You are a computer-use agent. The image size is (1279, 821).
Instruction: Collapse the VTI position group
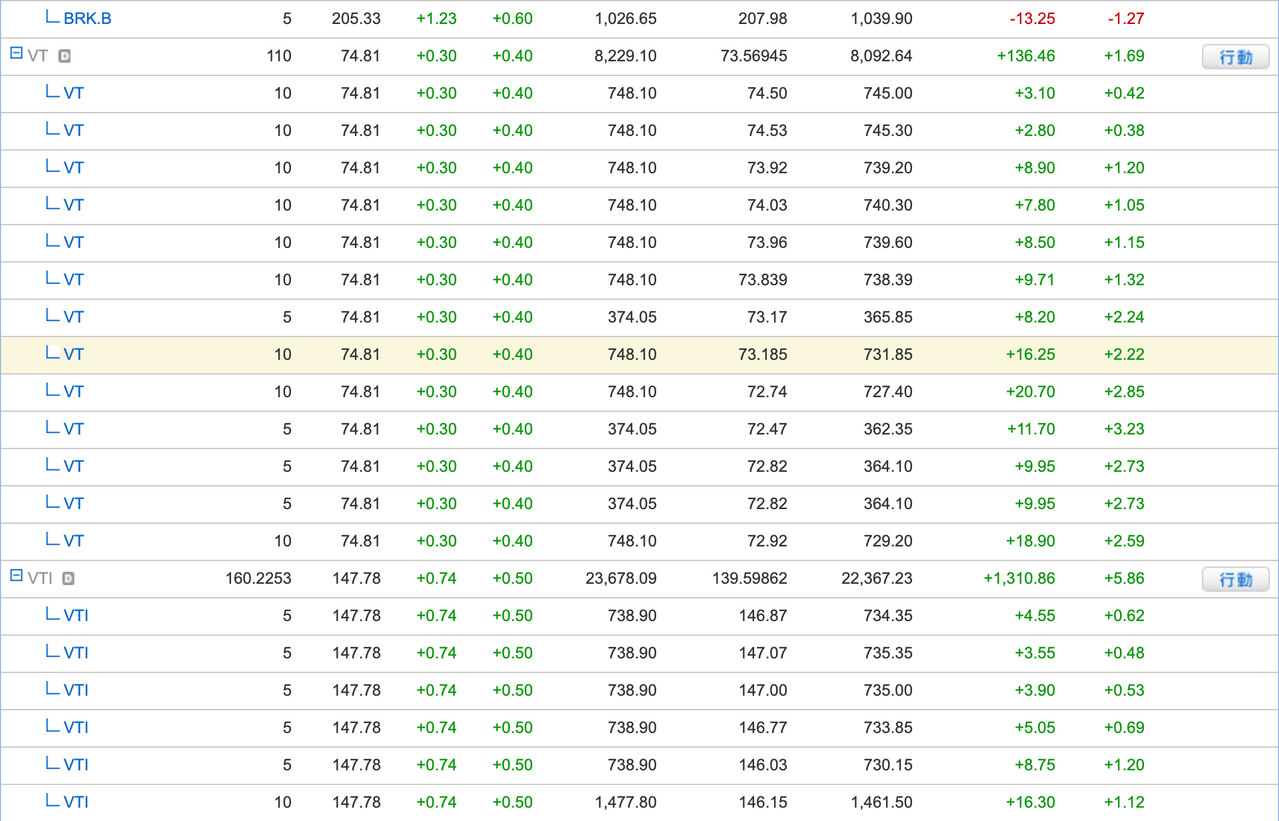(x=16, y=576)
